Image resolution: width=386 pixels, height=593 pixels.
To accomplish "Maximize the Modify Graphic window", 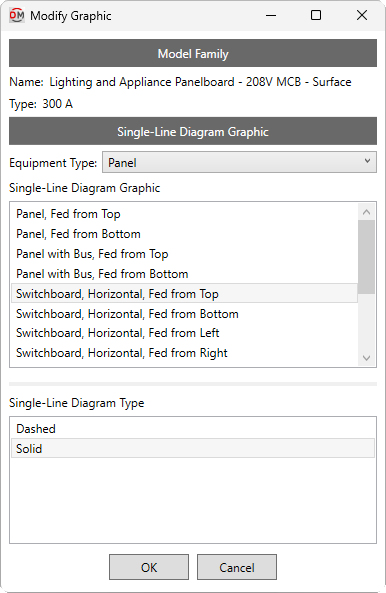I will pos(316,16).
